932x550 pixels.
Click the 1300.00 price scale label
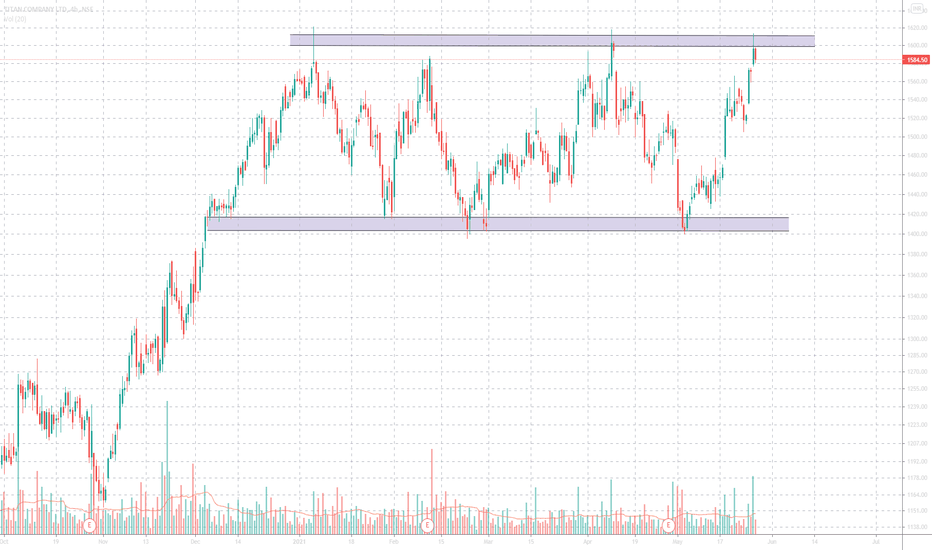point(918,340)
